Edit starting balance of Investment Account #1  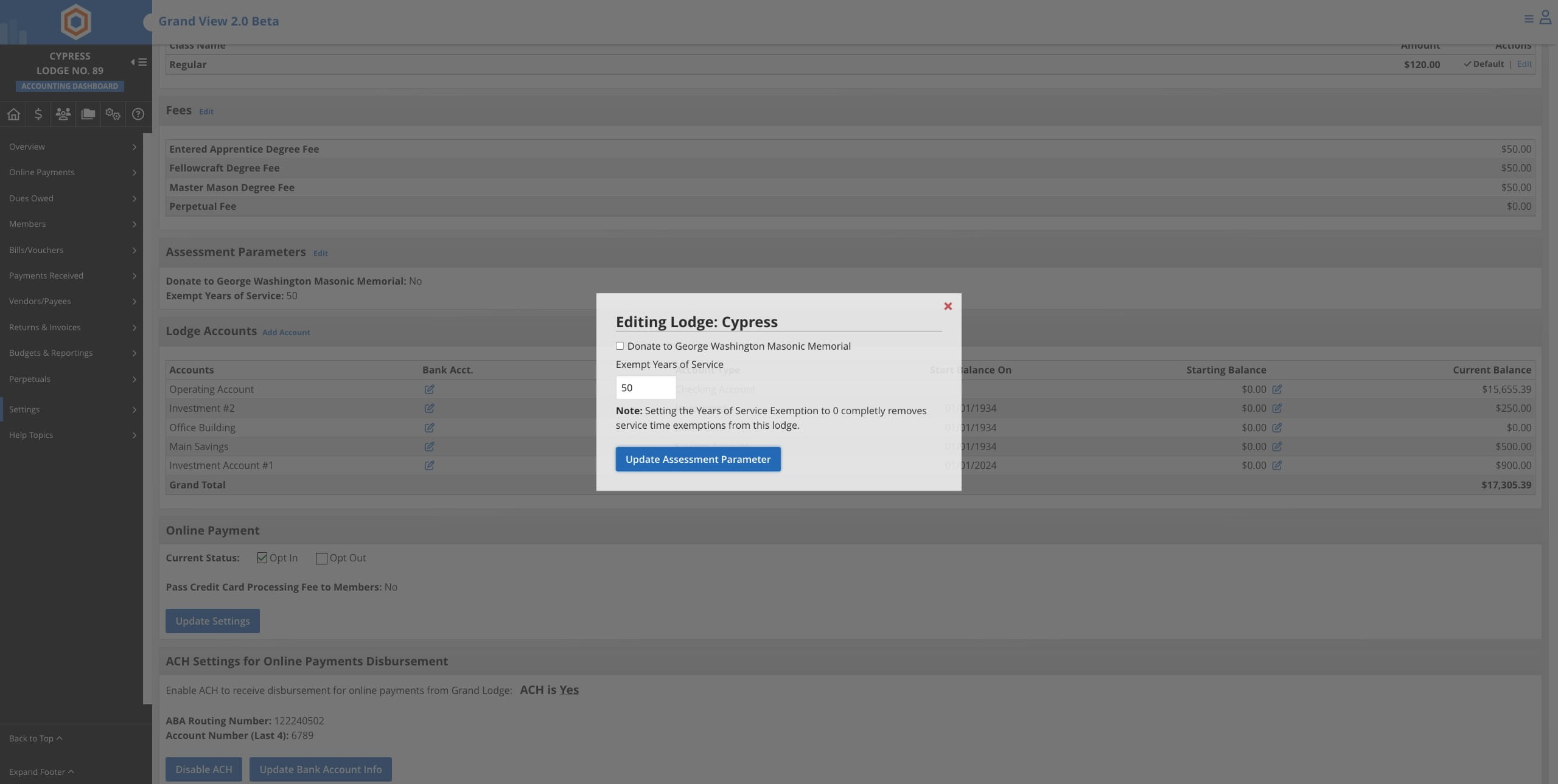(x=1277, y=465)
